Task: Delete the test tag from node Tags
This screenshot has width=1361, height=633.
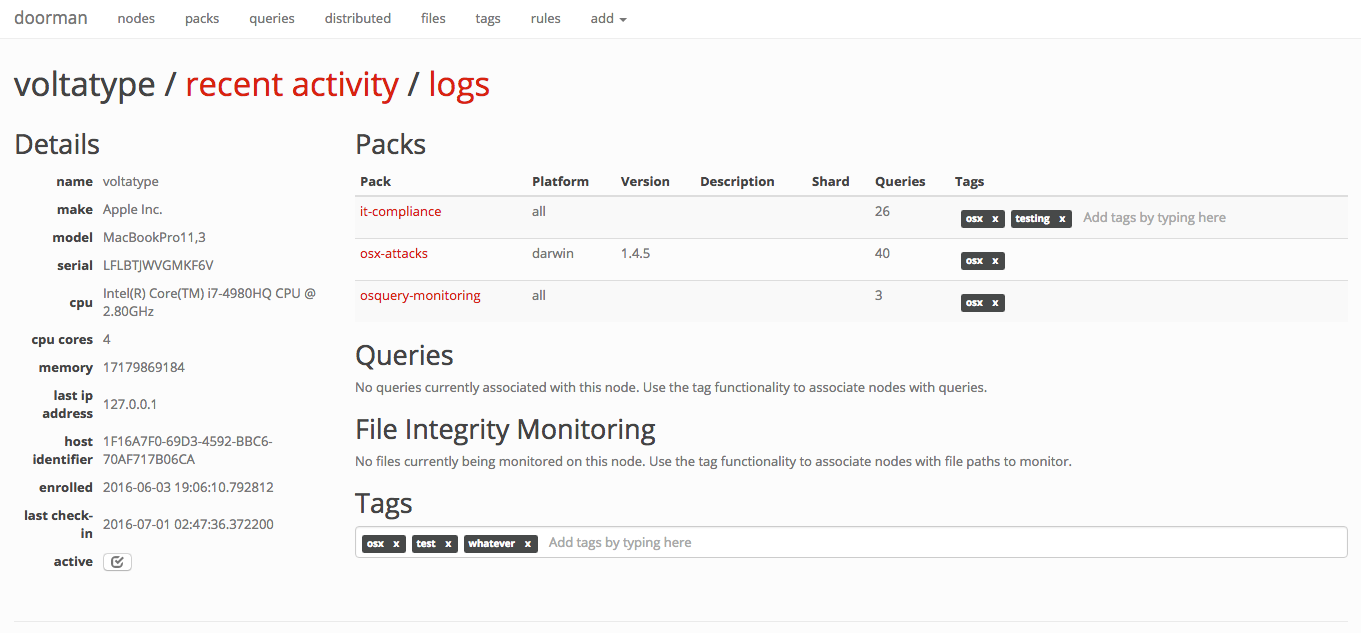Action: (x=448, y=544)
